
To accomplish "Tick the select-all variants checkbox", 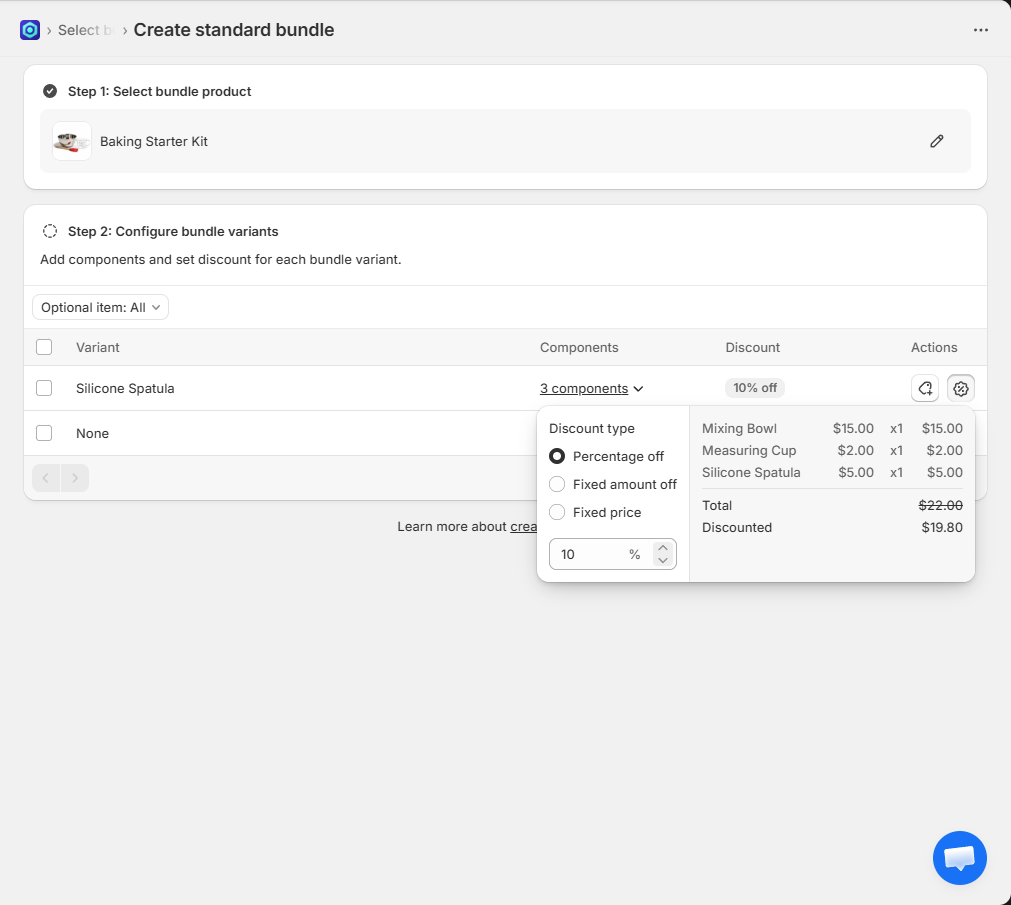I will pyautogui.click(x=44, y=347).
